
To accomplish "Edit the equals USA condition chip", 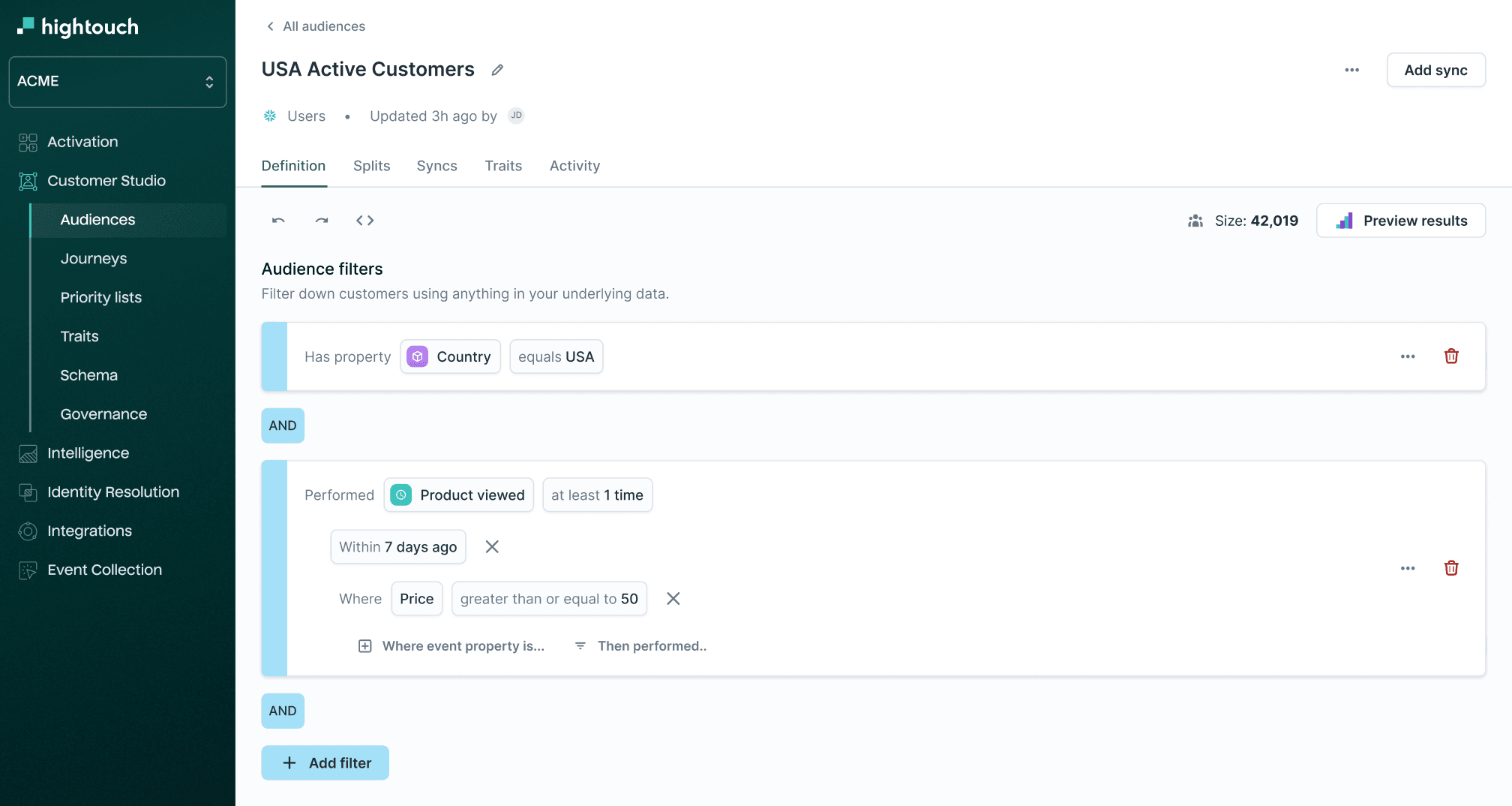I will 556,356.
